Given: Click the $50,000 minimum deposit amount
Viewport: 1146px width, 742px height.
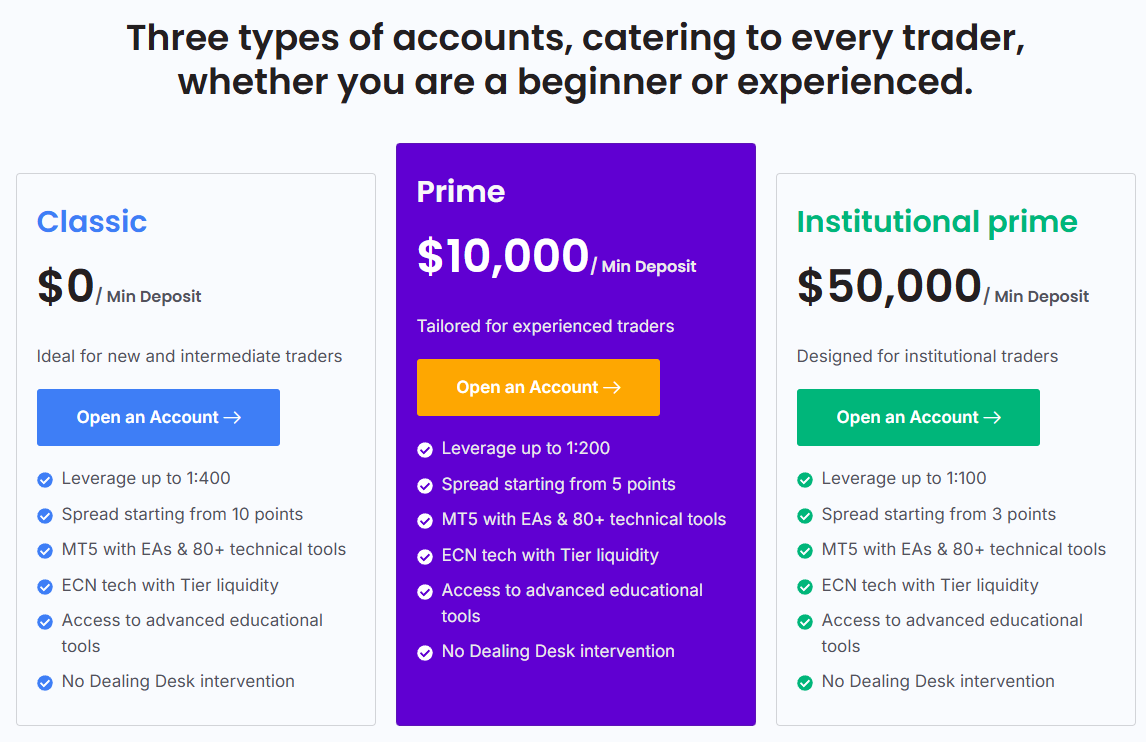Looking at the screenshot, I should pos(889,286).
